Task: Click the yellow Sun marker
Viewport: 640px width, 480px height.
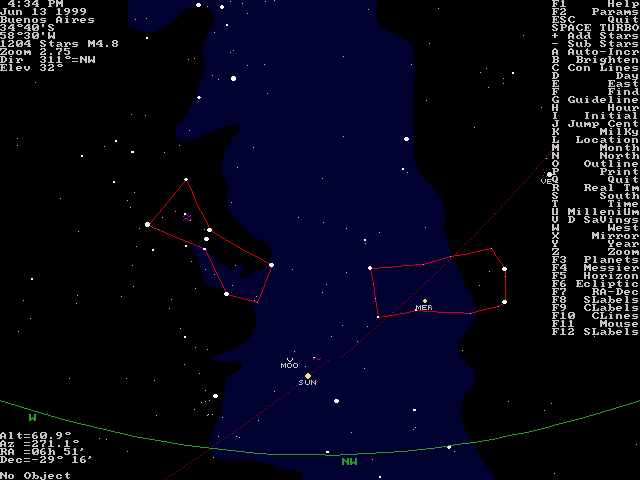Action: tap(308, 376)
